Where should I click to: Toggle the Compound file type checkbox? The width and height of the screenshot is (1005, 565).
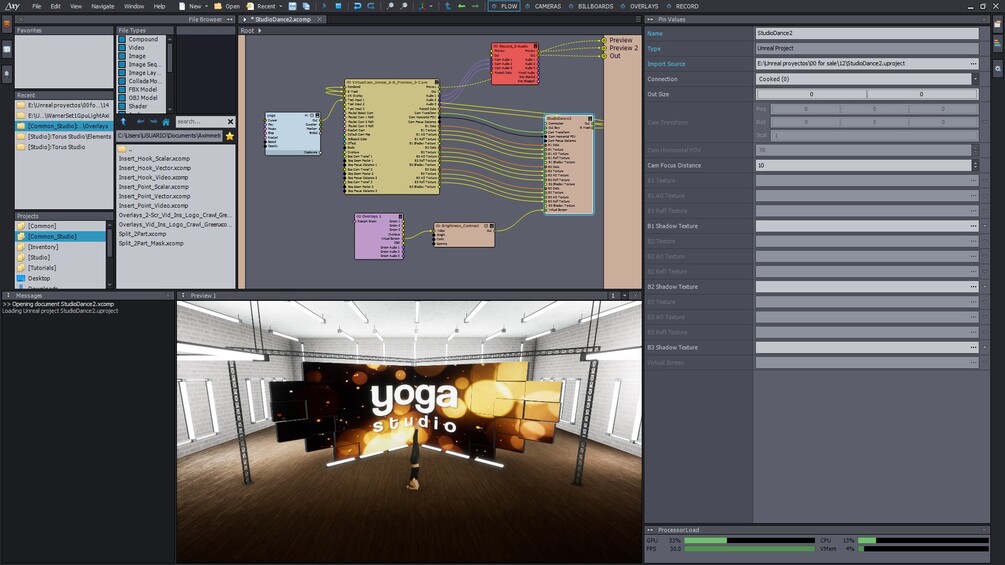point(122,39)
